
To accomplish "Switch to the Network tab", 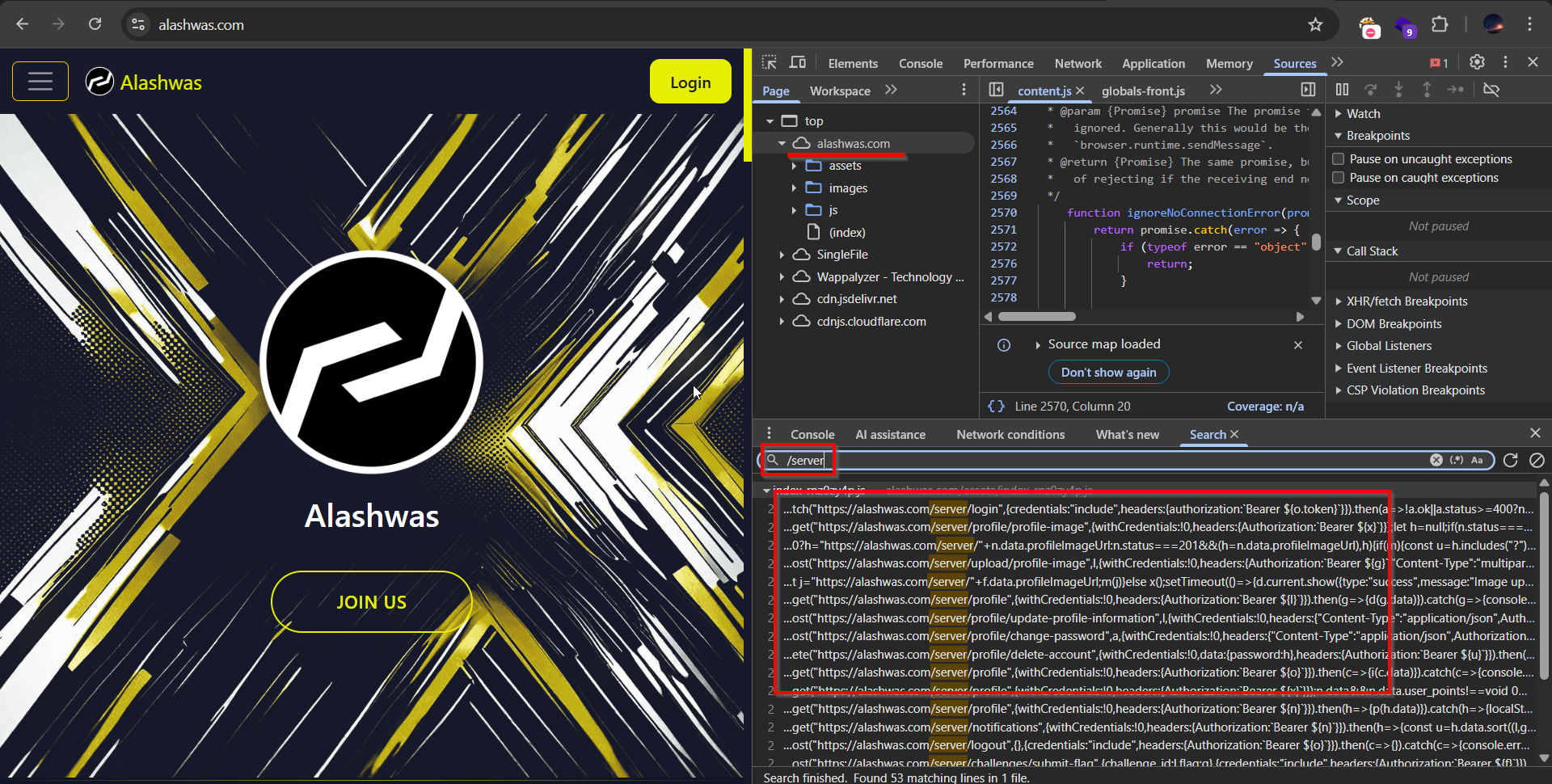I will pyautogui.click(x=1078, y=64).
